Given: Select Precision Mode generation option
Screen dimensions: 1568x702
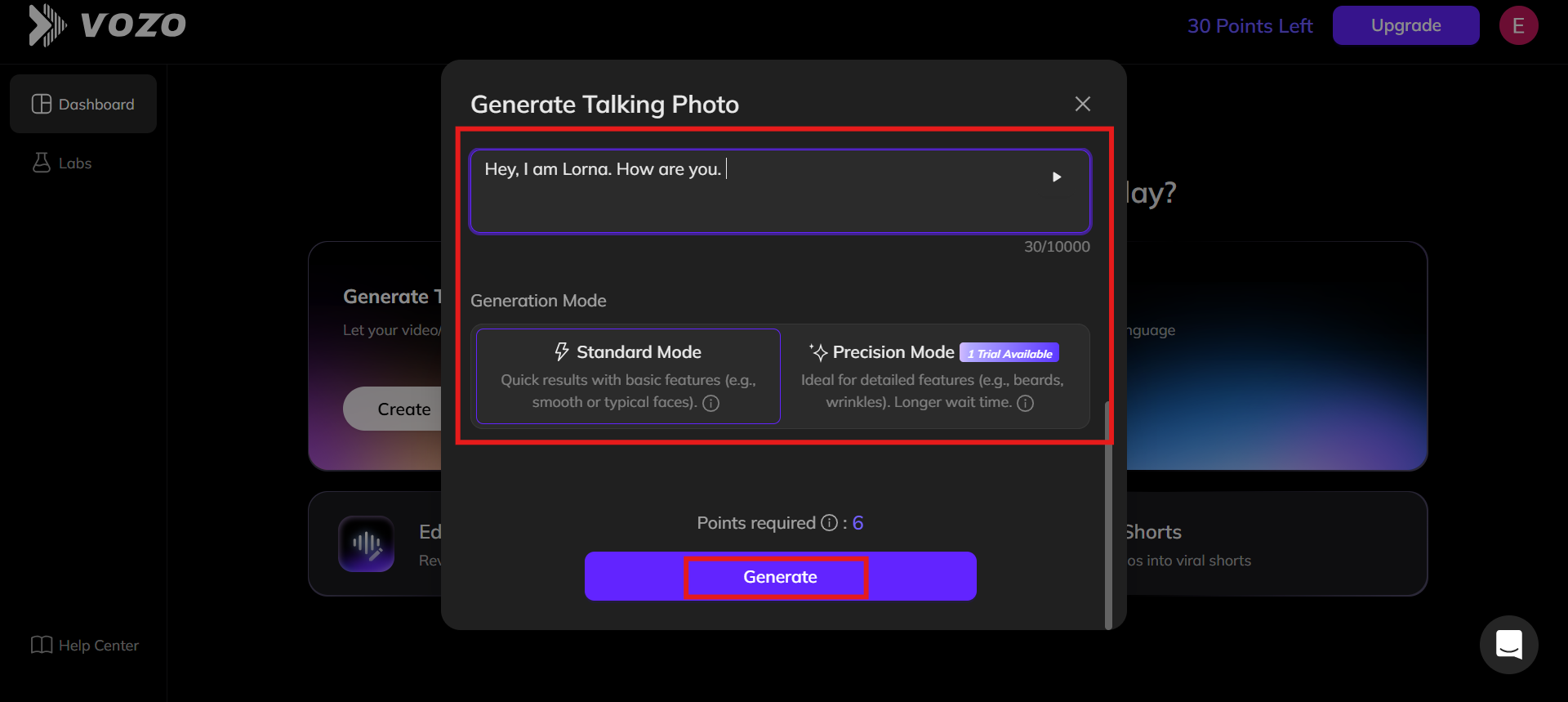Looking at the screenshot, I should [x=934, y=376].
